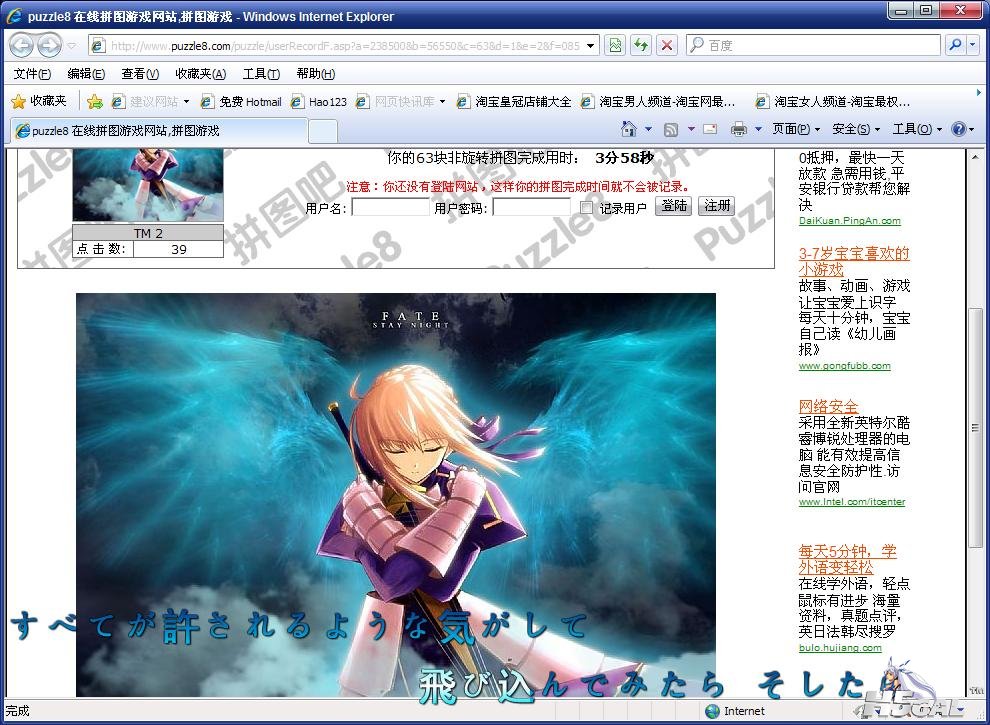The image size is (990, 725).
Task: Click the compatibility view icon
Action: (616, 45)
